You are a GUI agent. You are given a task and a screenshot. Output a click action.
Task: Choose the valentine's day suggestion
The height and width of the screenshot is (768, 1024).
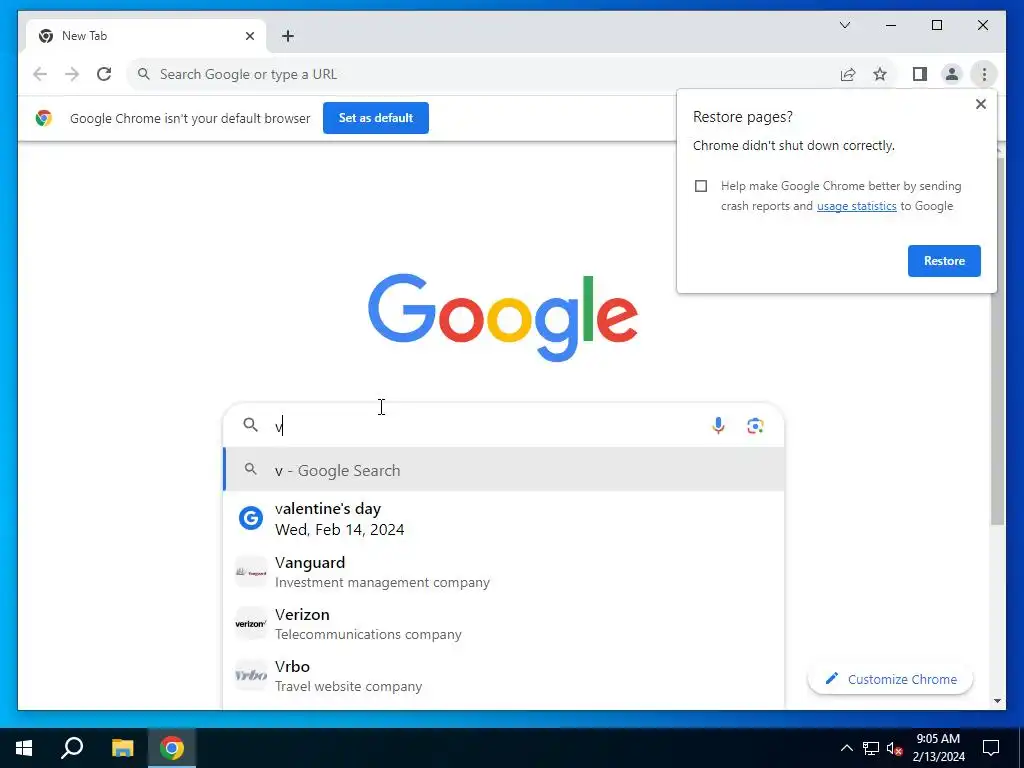pos(504,519)
